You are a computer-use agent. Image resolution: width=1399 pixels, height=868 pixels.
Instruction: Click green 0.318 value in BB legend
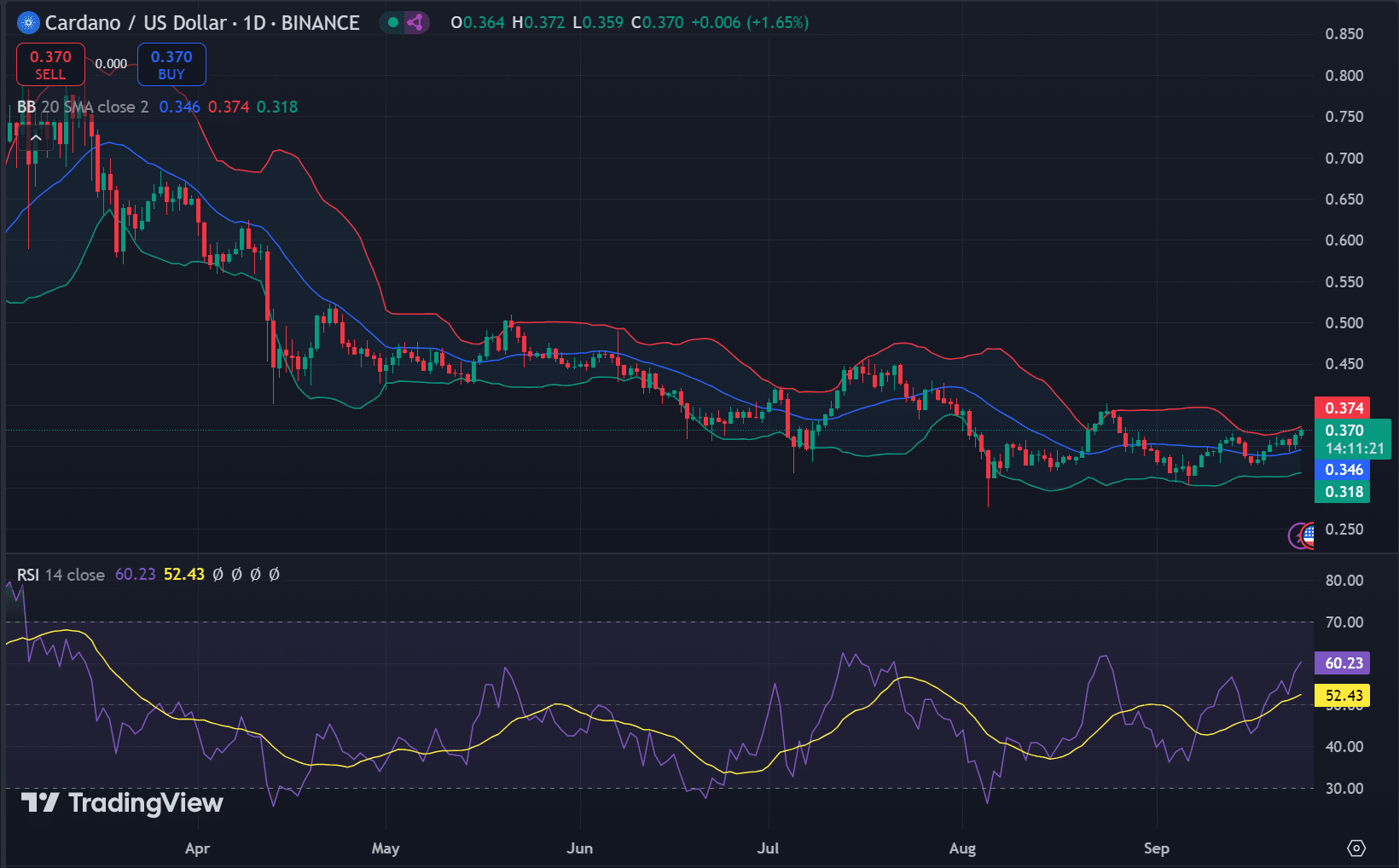[x=277, y=107]
